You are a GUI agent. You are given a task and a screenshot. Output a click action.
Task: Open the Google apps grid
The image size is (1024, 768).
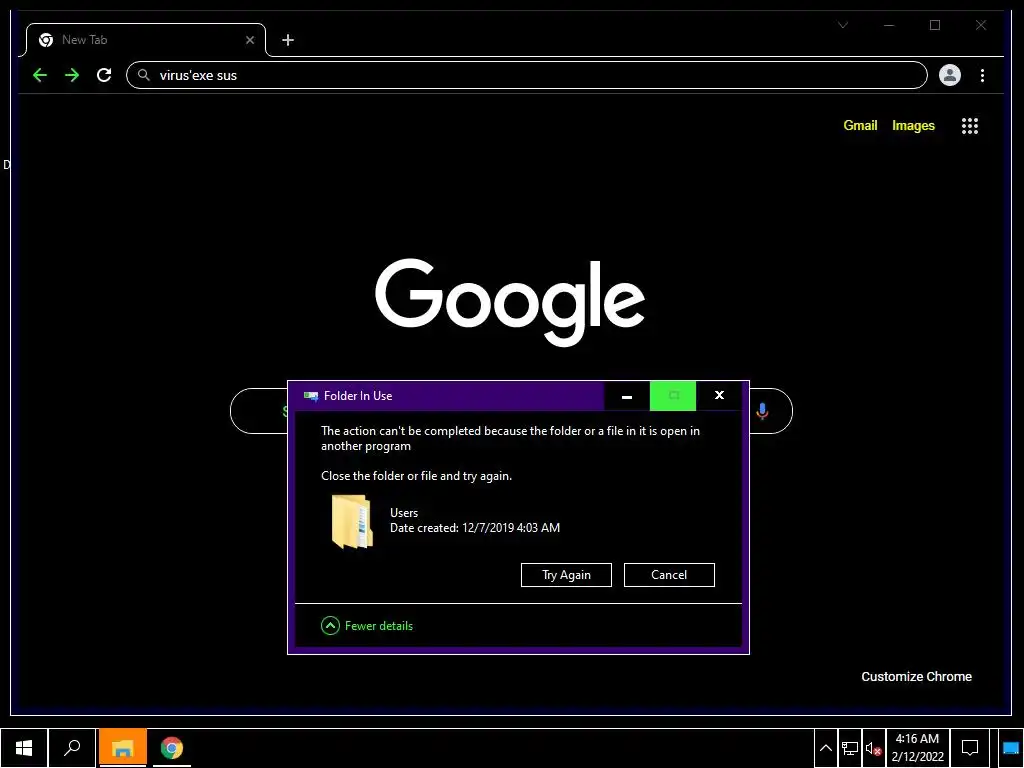[970, 126]
